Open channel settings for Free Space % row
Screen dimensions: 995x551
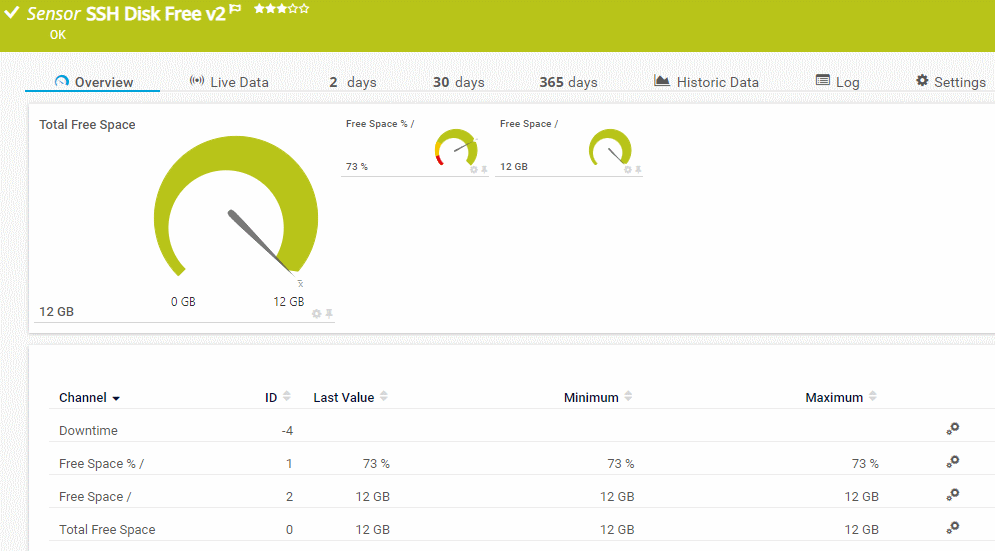[x=952, y=462]
